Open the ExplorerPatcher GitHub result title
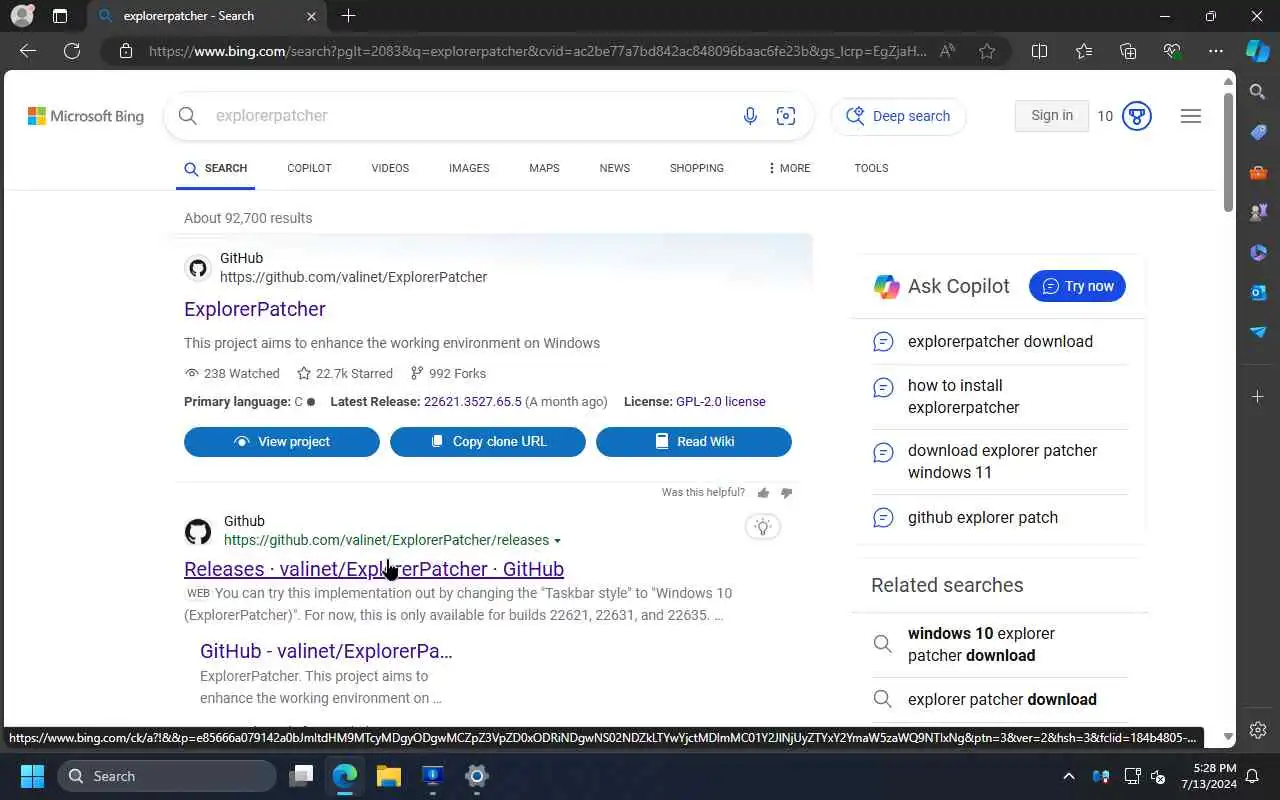This screenshot has height=800, width=1280. [x=255, y=309]
